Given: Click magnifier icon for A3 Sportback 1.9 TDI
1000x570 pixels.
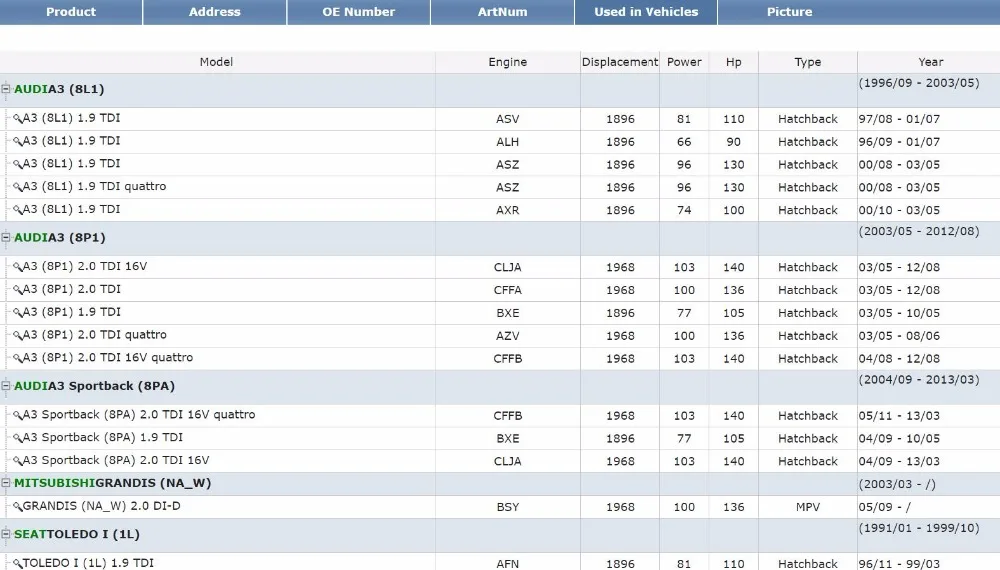Looking at the screenshot, I should tap(17, 439).
